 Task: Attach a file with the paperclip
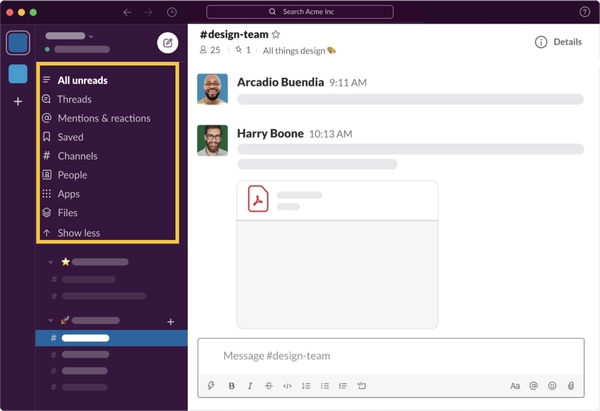click(571, 386)
